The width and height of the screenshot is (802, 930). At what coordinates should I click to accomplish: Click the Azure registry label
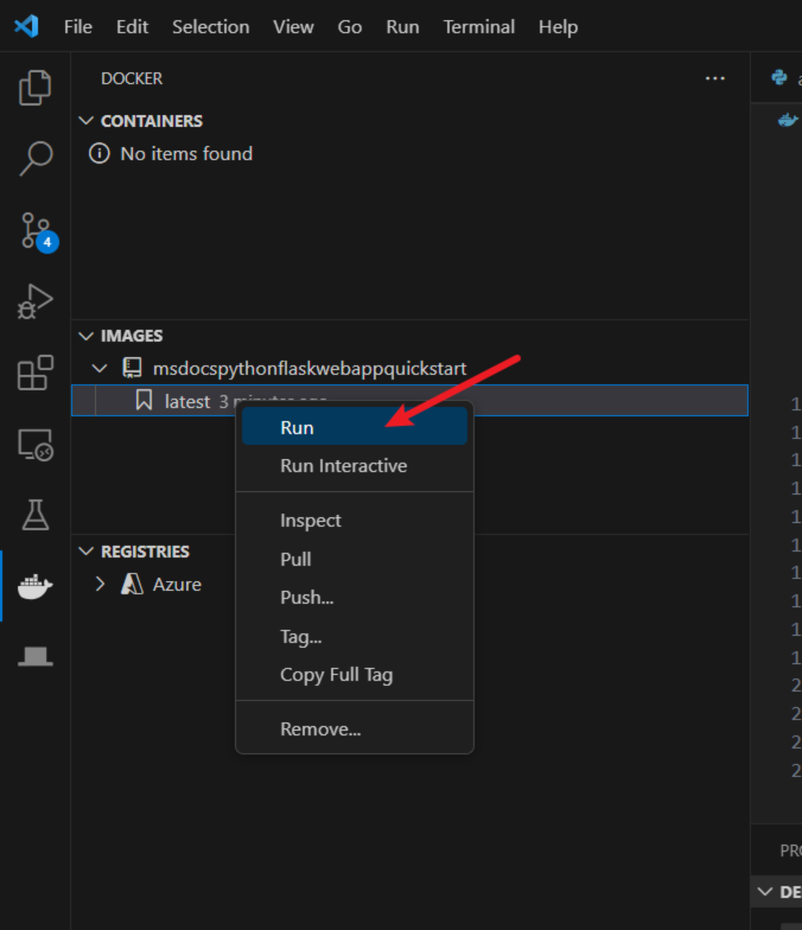pyautogui.click(x=177, y=584)
